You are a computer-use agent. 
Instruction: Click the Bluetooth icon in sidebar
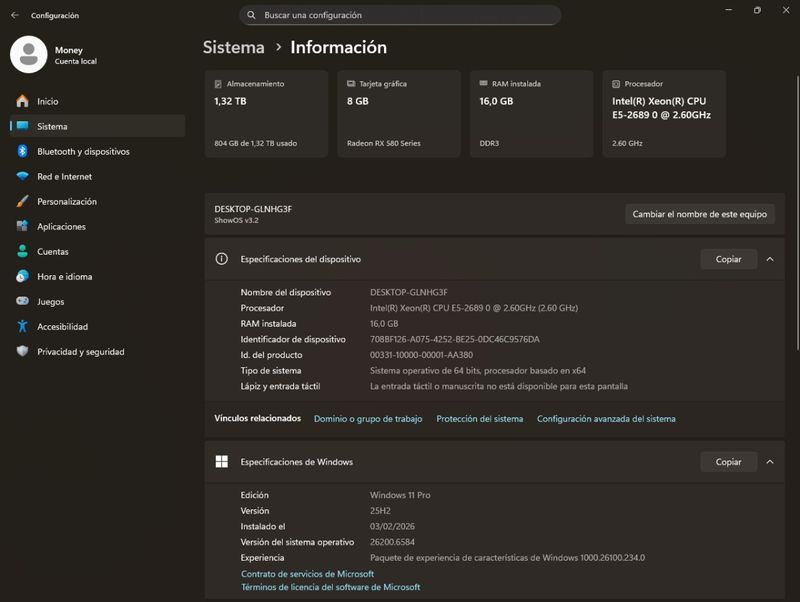[22, 151]
